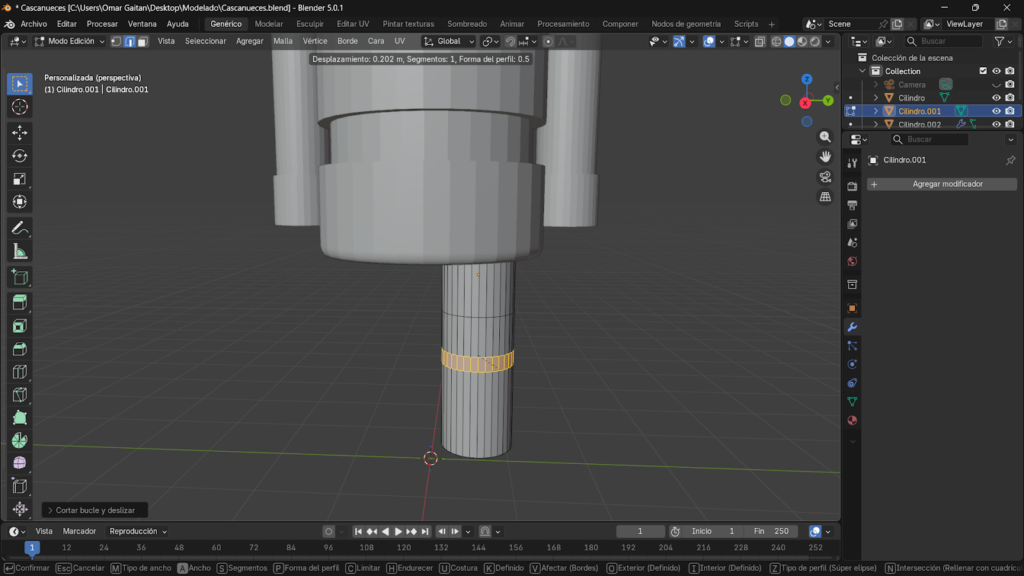1024x576 pixels.
Task: Uncheck the Collection checkbox in the outliner
Action: pyautogui.click(x=982, y=71)
